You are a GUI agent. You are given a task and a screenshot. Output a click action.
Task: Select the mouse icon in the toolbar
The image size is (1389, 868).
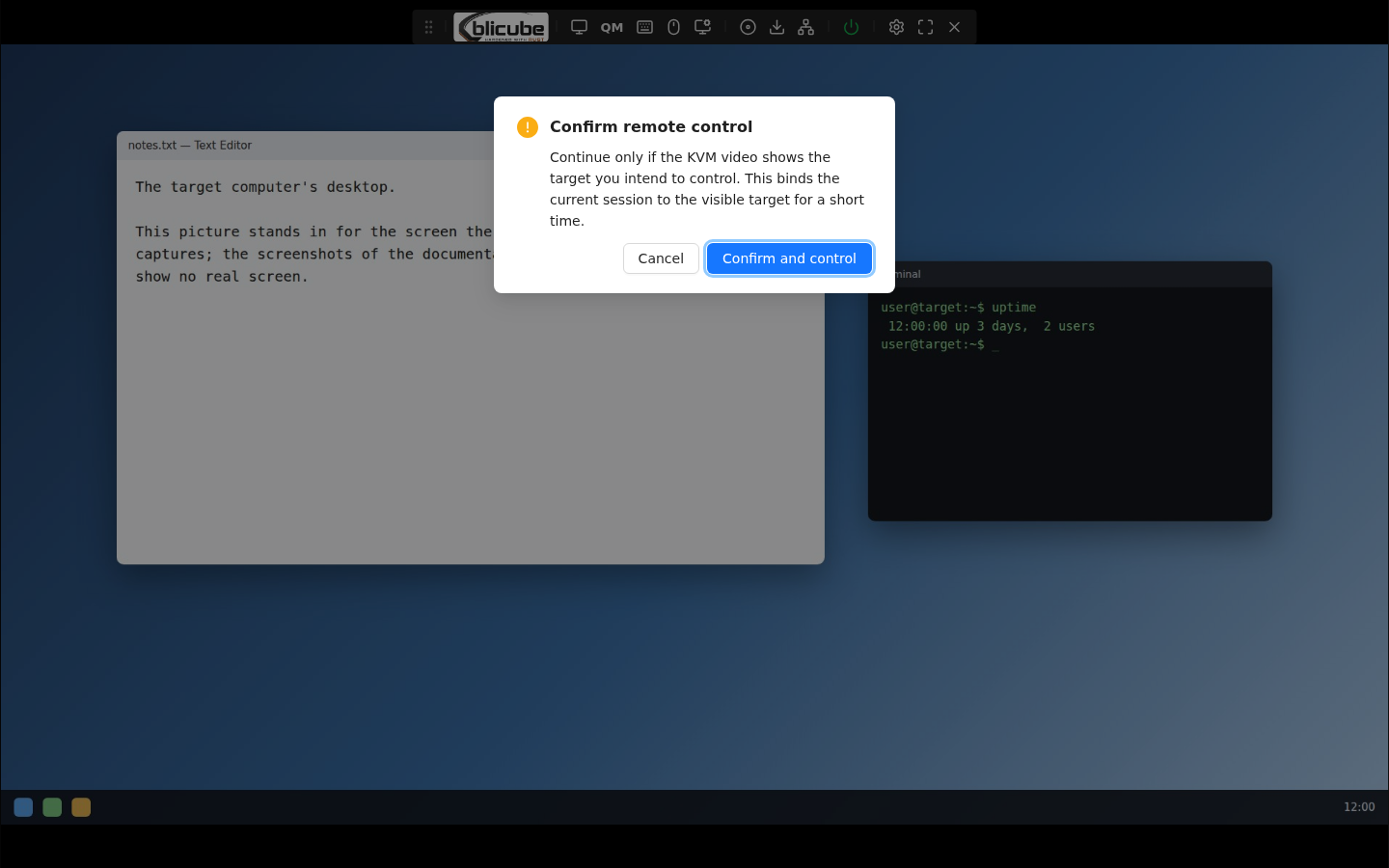coord(673,27)
